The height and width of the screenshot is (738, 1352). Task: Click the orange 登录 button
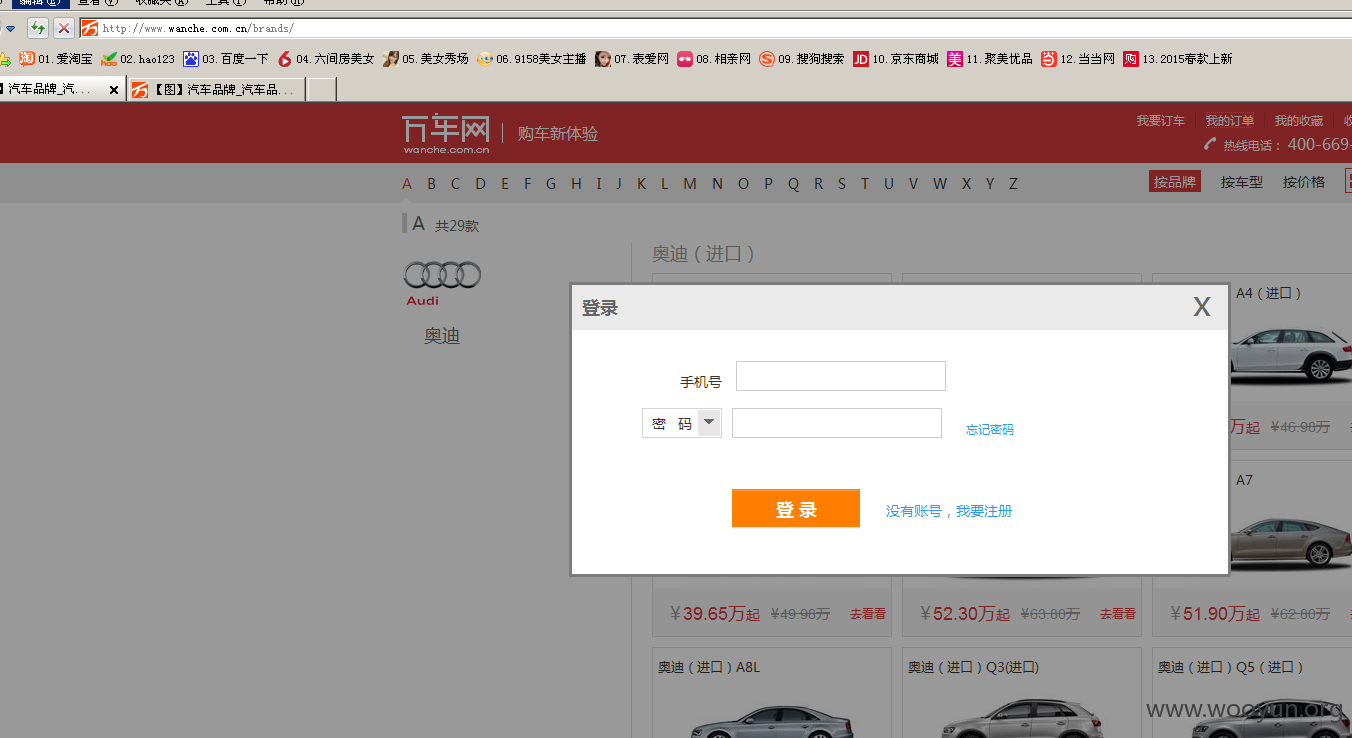click(x=796, y=508)
